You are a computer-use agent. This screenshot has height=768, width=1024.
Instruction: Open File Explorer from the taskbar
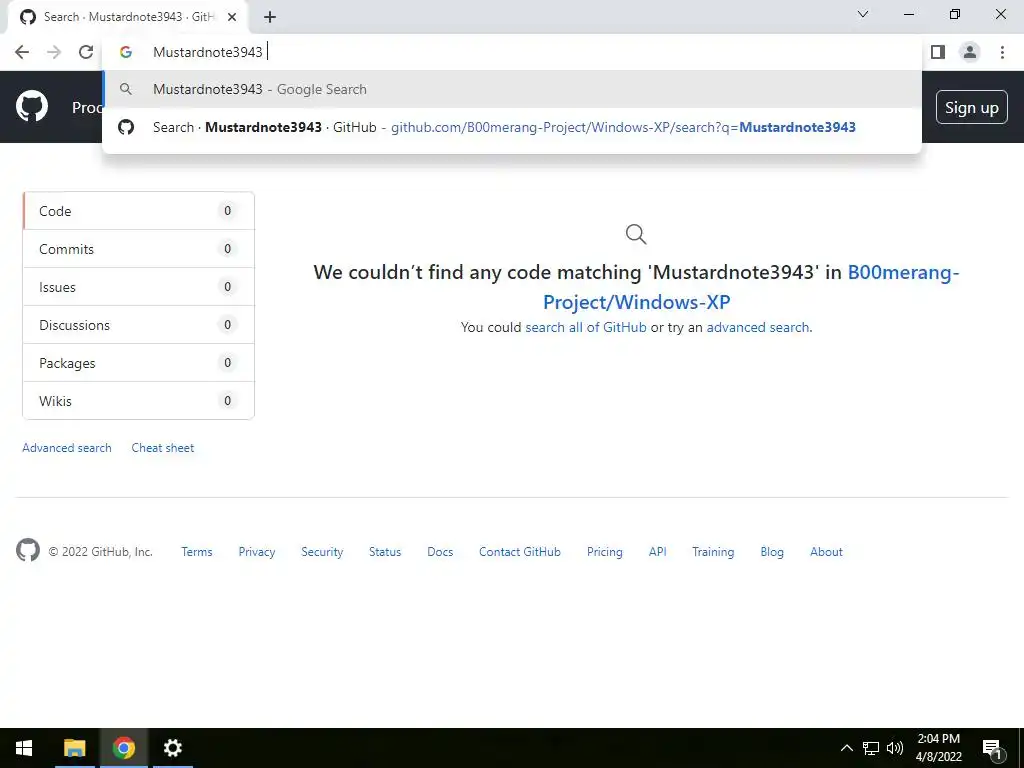click(x=74, y=748)
